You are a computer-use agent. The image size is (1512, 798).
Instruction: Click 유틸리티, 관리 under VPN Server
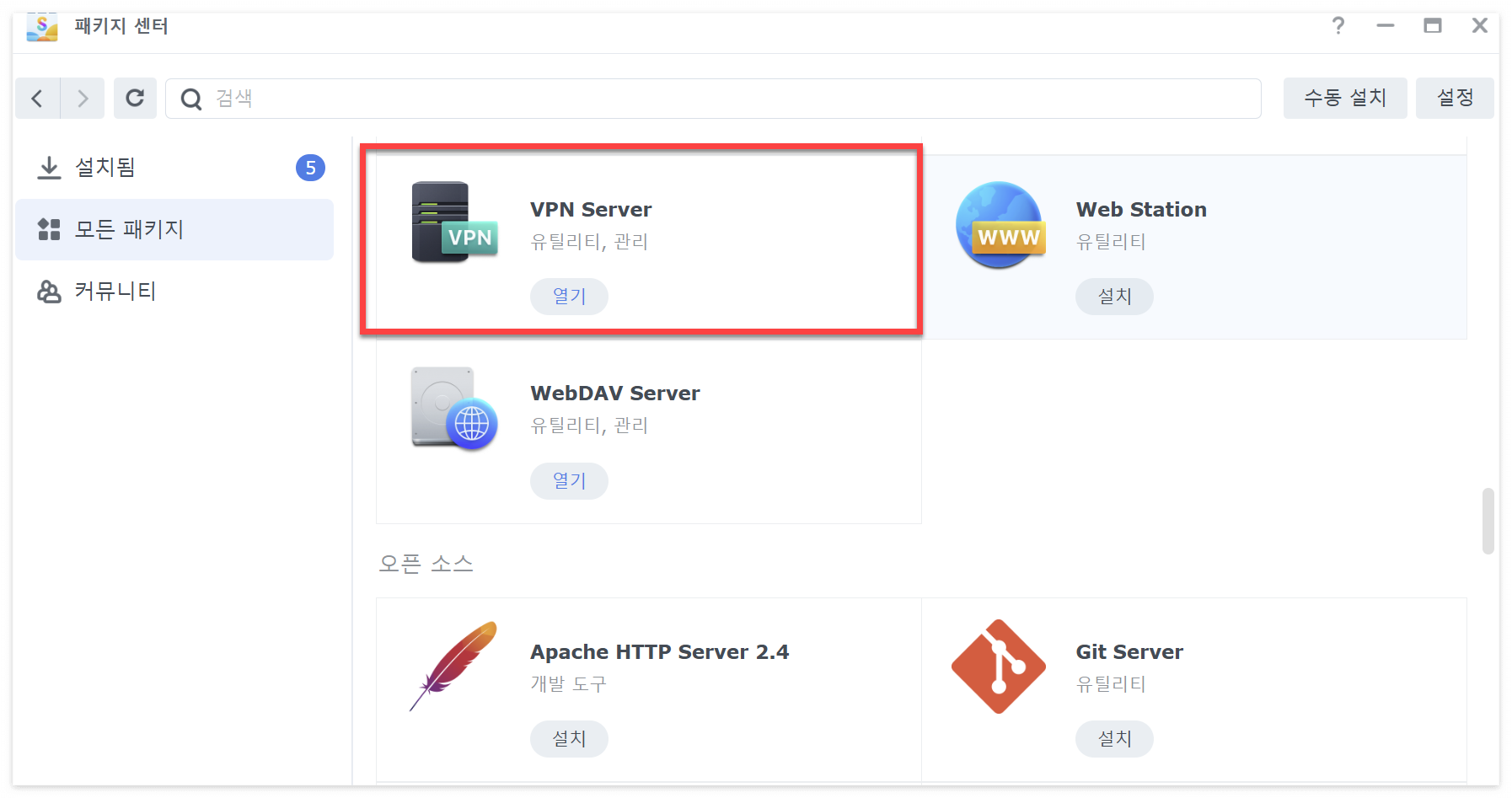coord(589,242)
